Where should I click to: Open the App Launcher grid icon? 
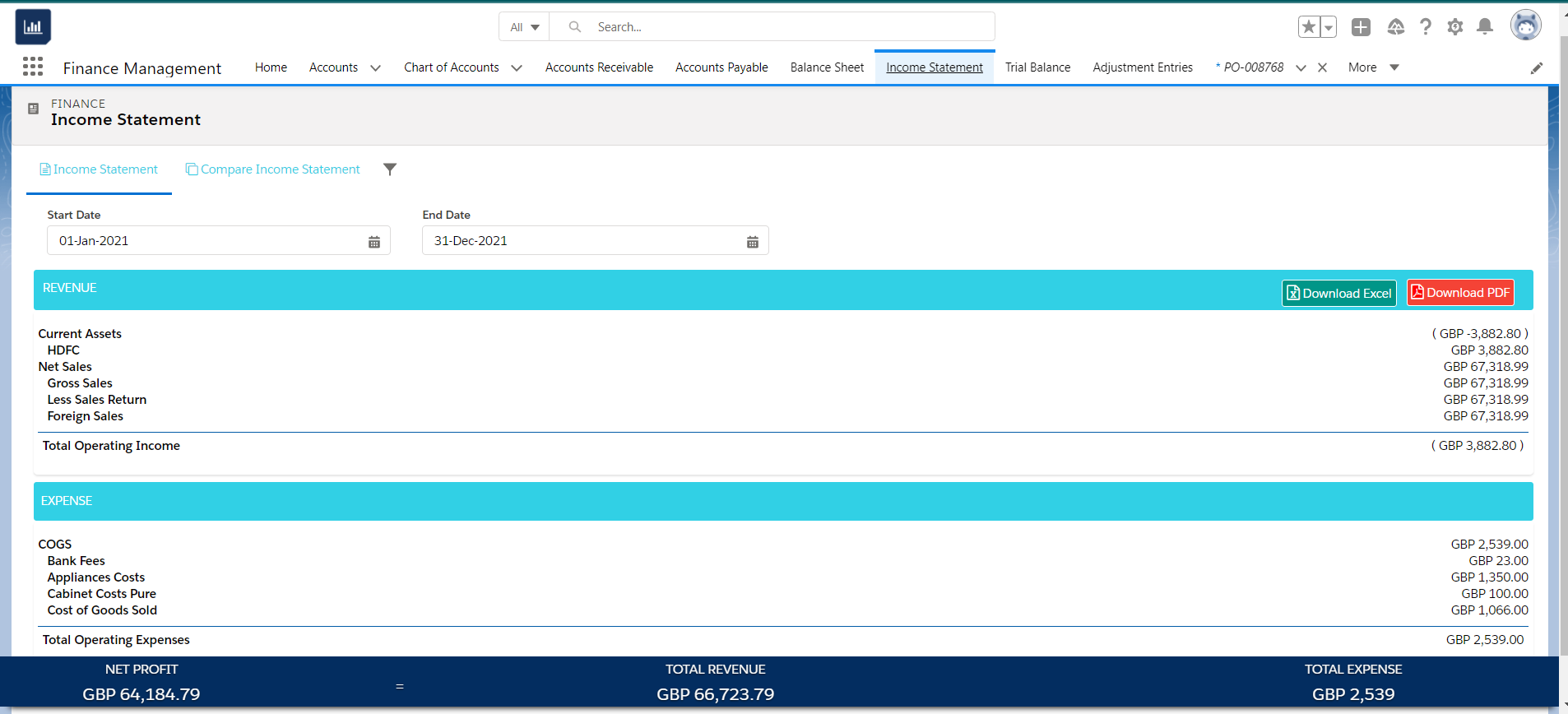tap(33, 67)
